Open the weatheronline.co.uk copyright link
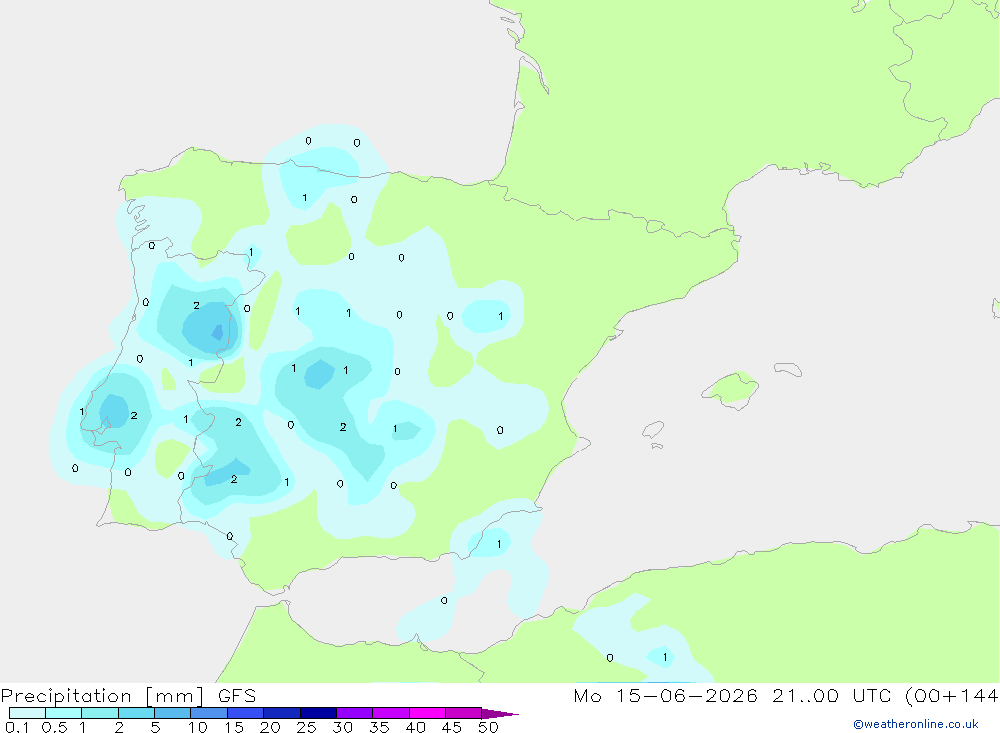This screenshot has height=733, width=1000. [915, 724]
